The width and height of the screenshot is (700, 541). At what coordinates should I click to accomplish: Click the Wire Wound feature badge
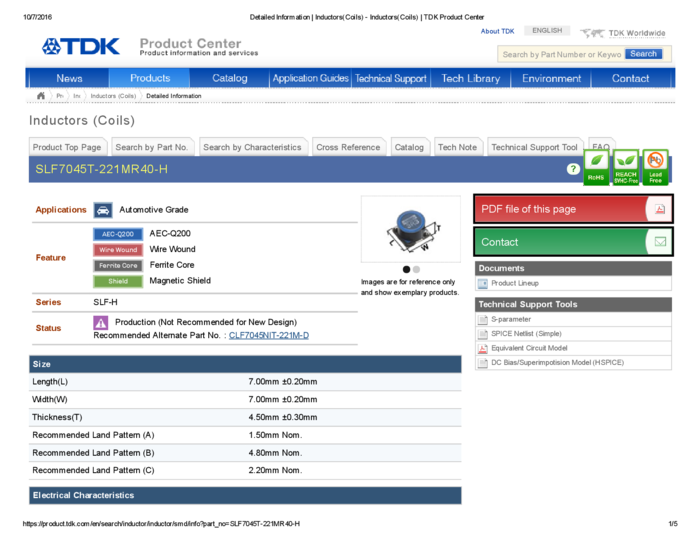(118, 250)
